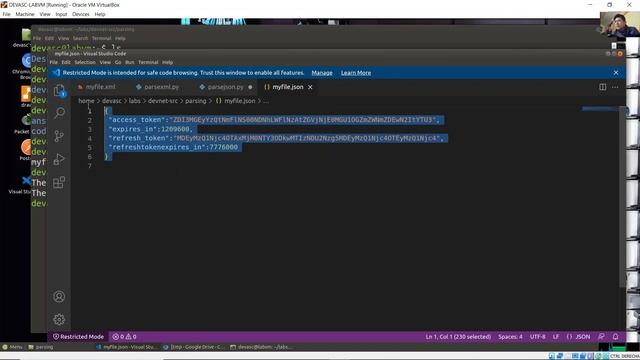Click the "refresh_token" line in editor
Image resolution: width=640 pixels, height=360 pixels.
[x=276, y=138]
